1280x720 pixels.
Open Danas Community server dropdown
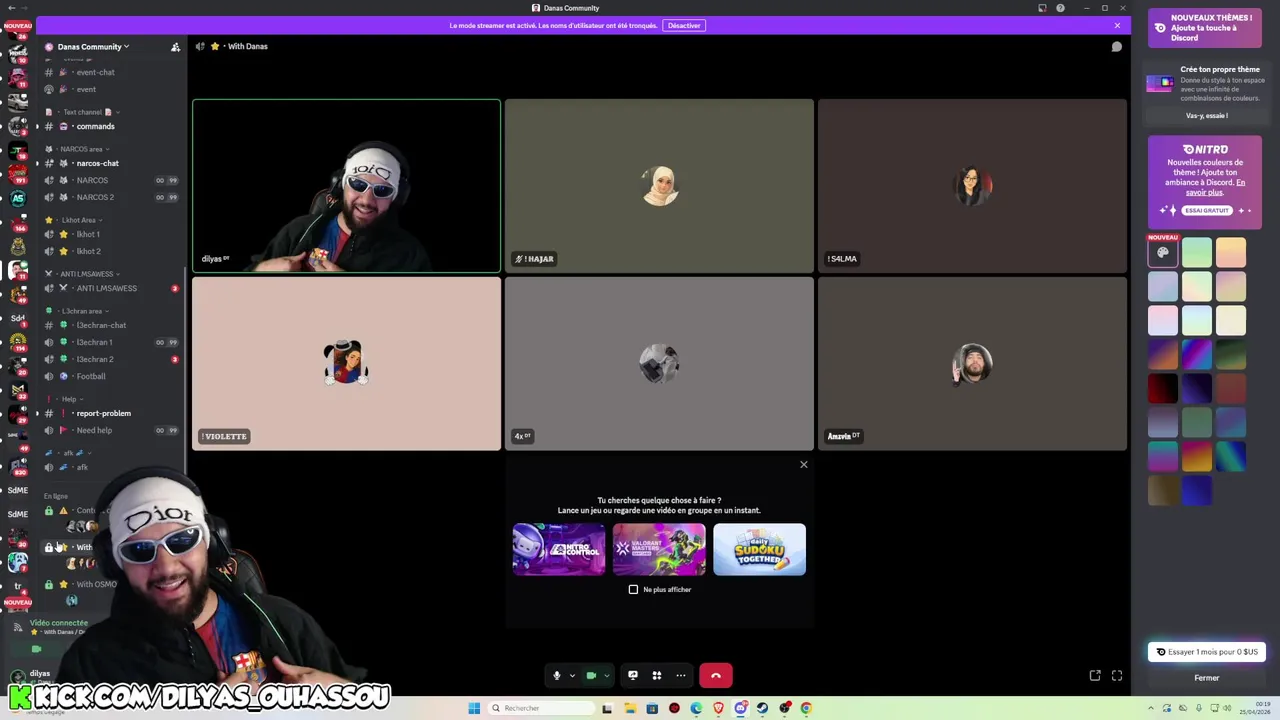pos(93,47)
